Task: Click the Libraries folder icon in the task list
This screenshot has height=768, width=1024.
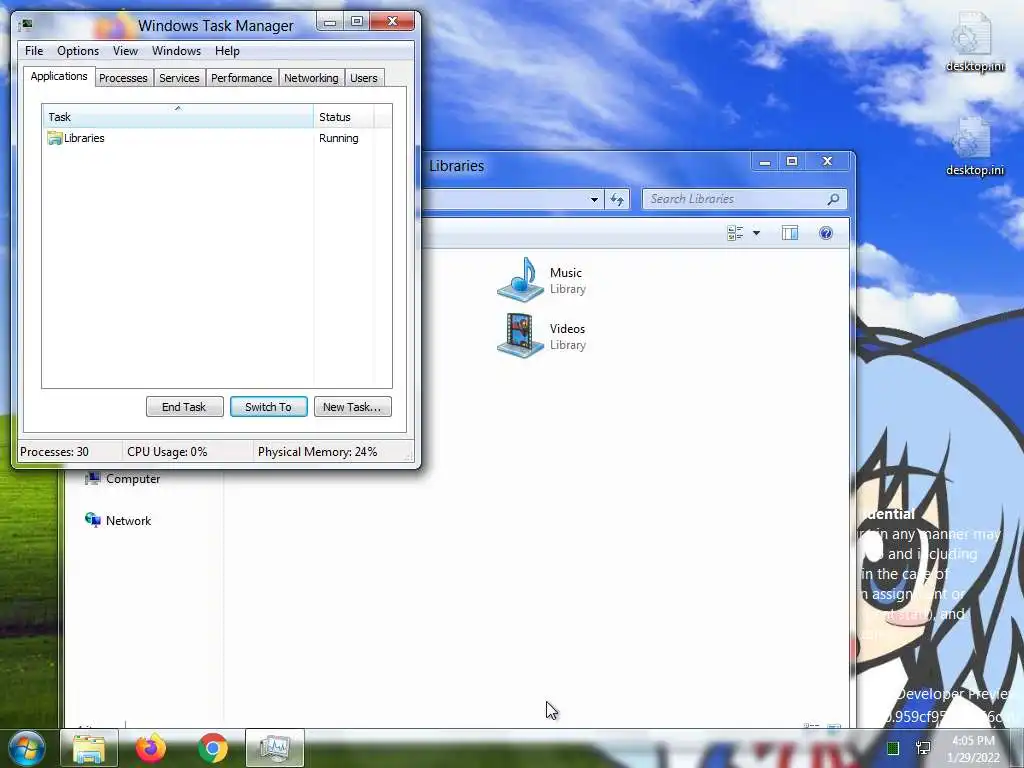Action: click(x=55, y=138)
